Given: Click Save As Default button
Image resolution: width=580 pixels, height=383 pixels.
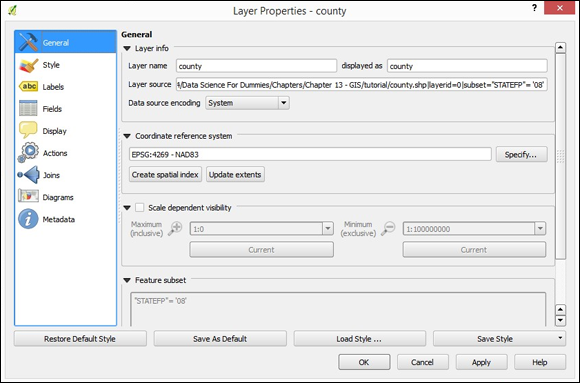Looking at the screenshot, I should (x=220, y=339).
